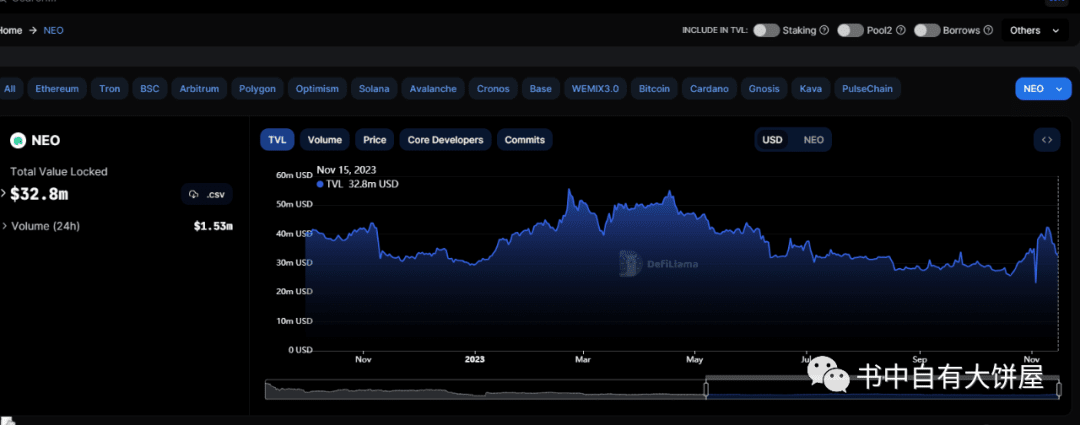Expand the Total Value Locked row
Screen dimensions: 1080x425
[x=3, y=194]
